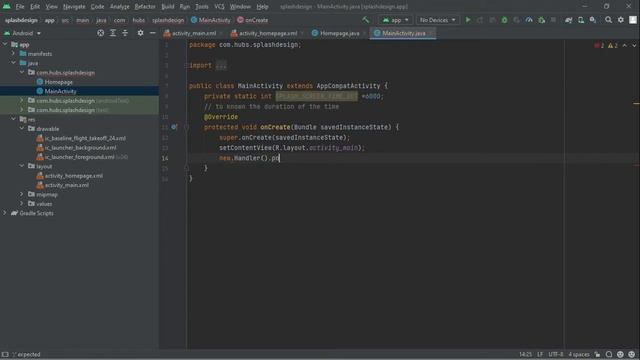Click Select Opened File target icon
This screenshot has height=360, width=640.
pyautogui.click(x=100, y=33)
